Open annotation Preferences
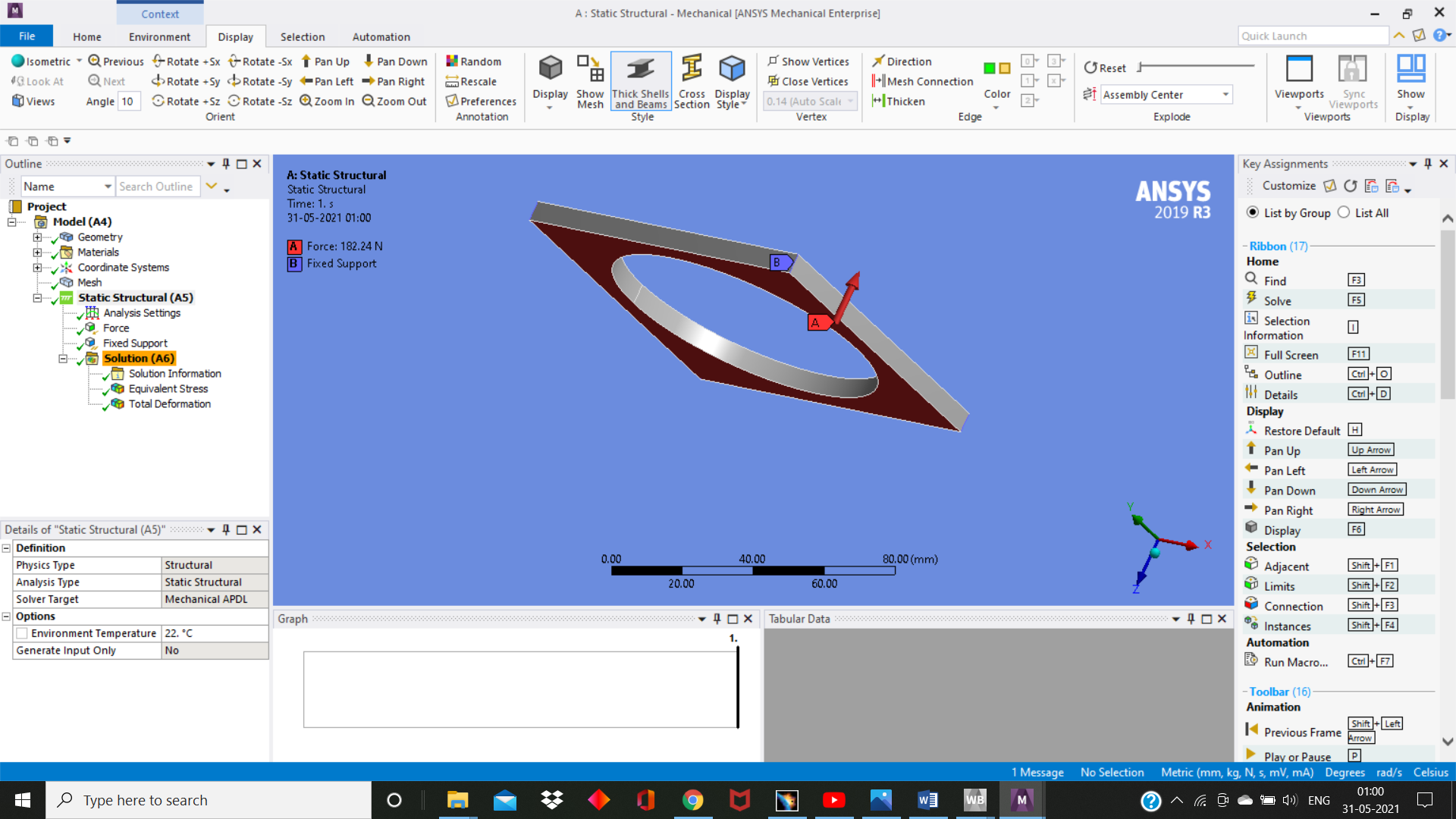Screen dimensions: 1456x819 (481, 101)
